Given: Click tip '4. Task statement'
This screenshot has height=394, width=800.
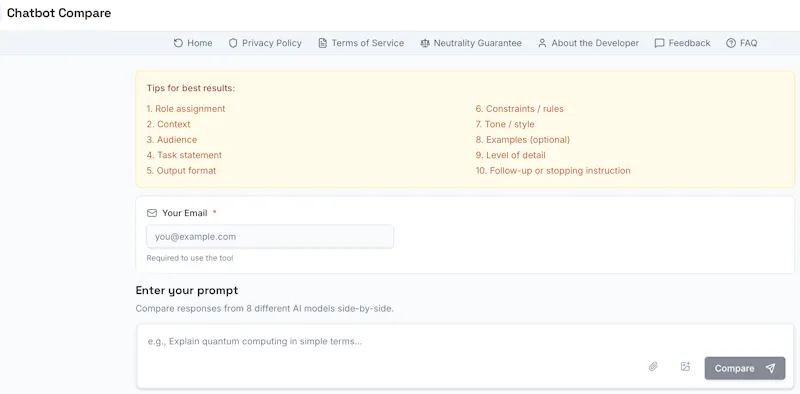Looking at the screenshot, I should click(184, 155).
